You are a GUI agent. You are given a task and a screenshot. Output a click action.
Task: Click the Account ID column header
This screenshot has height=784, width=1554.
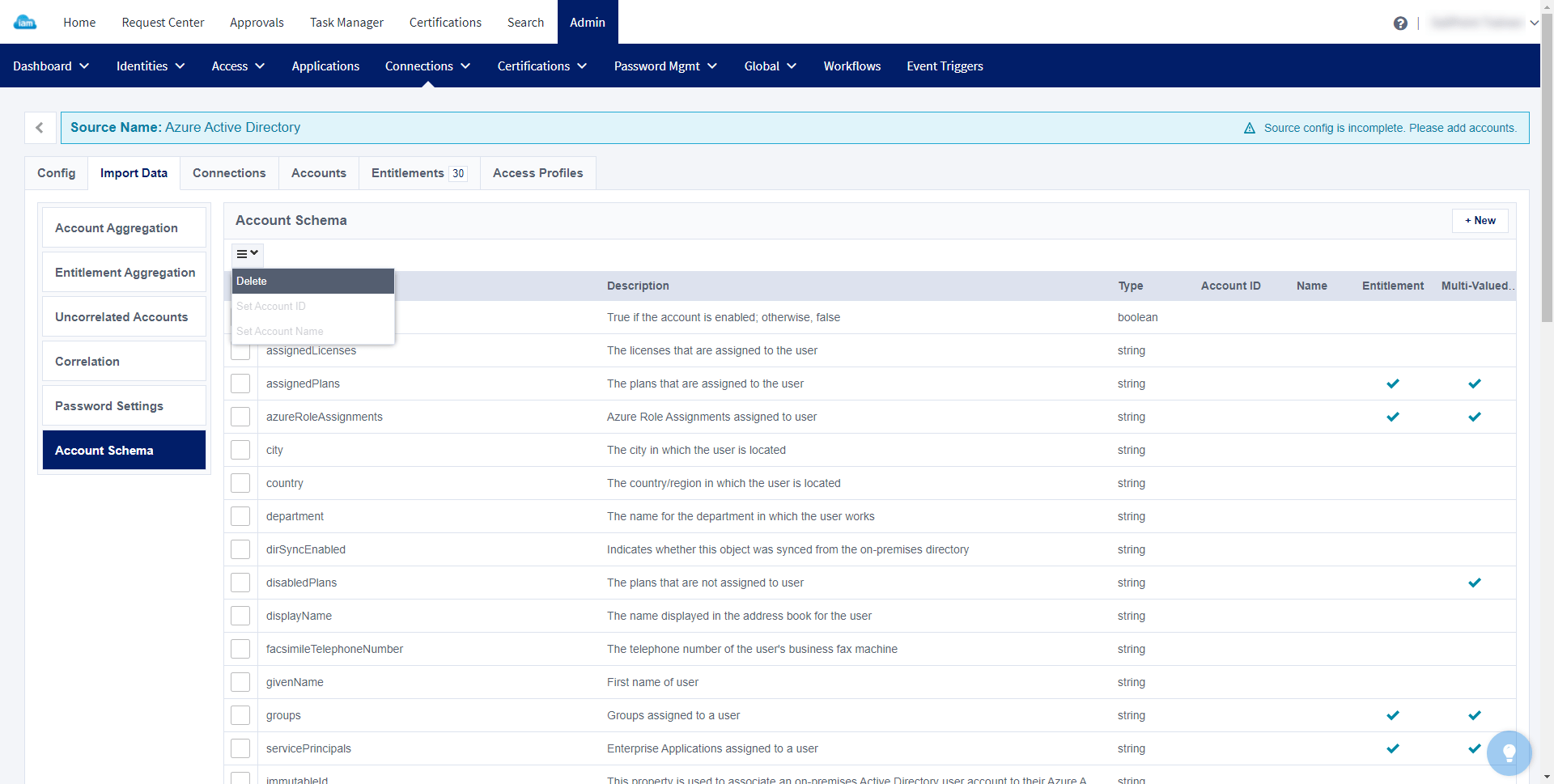(x=1230, y=286)
